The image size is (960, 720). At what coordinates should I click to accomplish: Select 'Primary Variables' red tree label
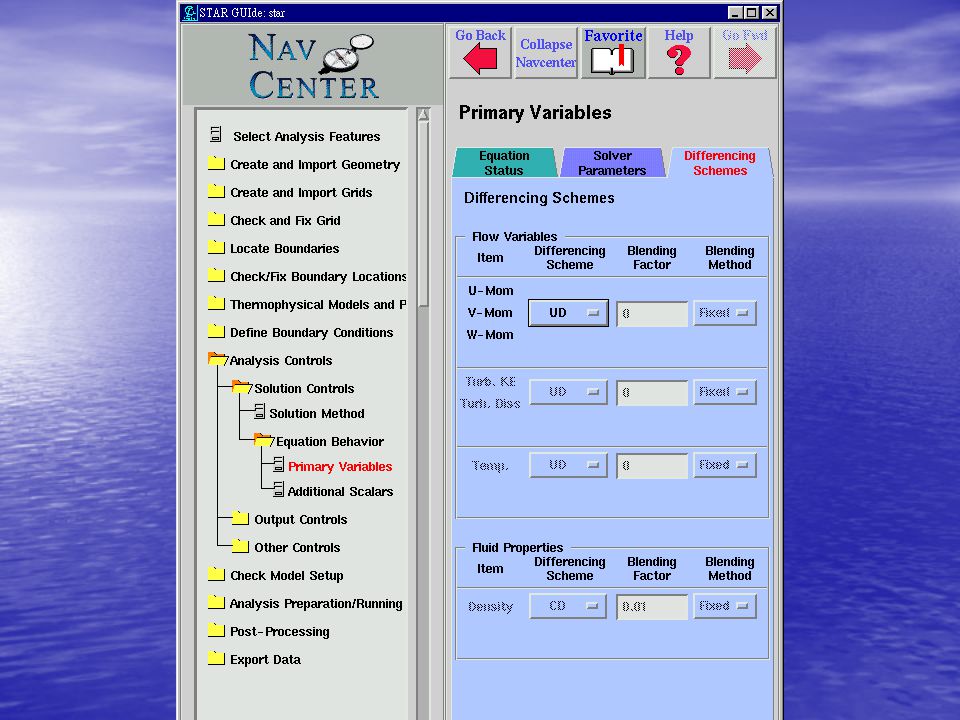340,467
